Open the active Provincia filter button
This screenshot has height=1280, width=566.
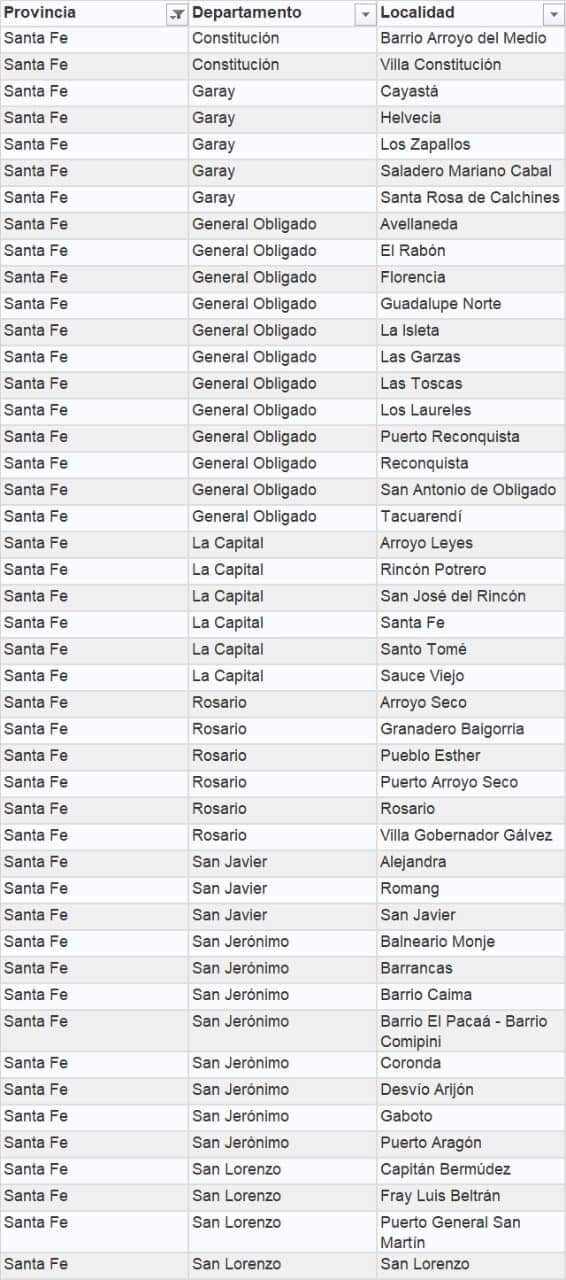pos(176,14)
